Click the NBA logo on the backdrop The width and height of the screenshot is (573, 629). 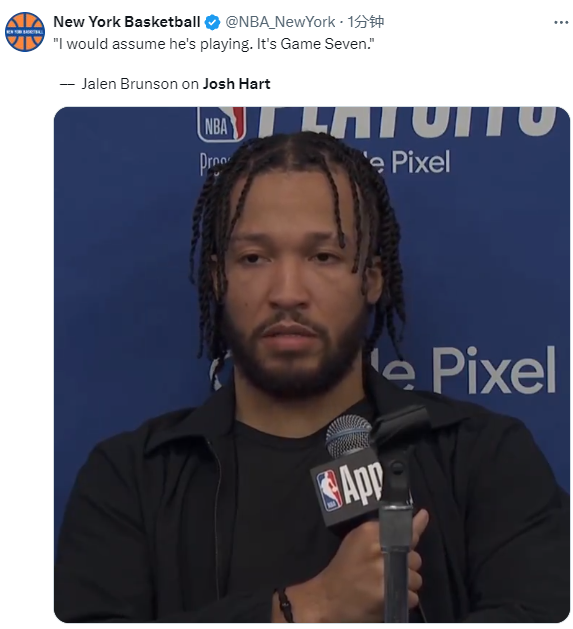coord(221,124)
